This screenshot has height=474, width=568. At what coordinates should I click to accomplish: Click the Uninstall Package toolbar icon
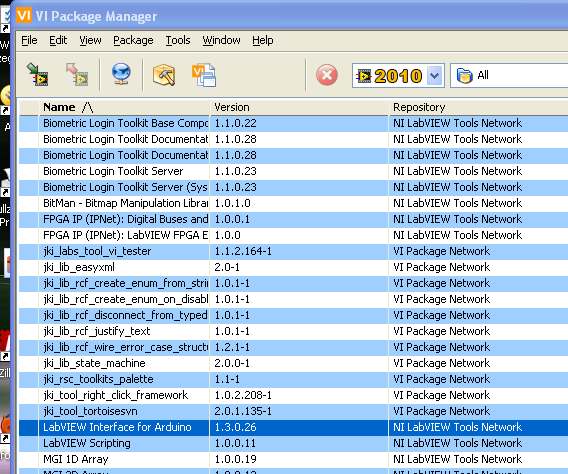77,75
